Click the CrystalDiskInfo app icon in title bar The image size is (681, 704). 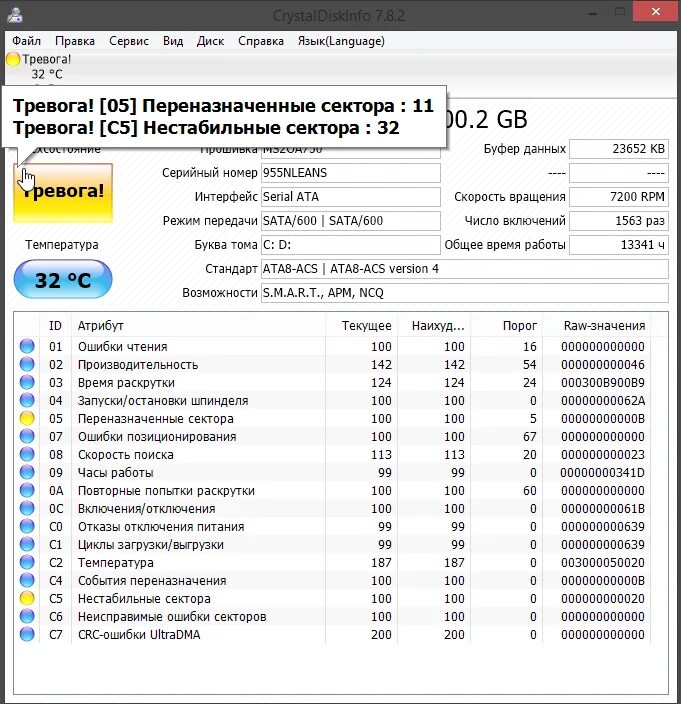point(15,15)
